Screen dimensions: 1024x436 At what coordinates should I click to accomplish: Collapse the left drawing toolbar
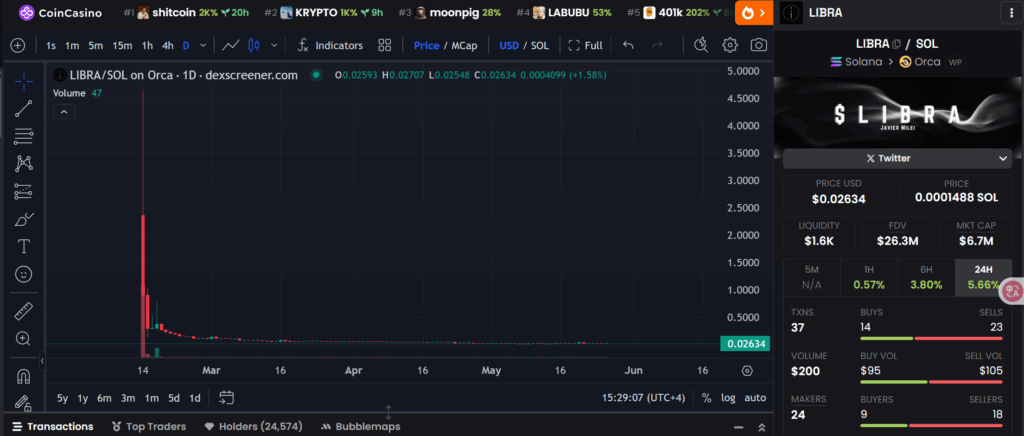pyautogui.click(x=42, y=360)
